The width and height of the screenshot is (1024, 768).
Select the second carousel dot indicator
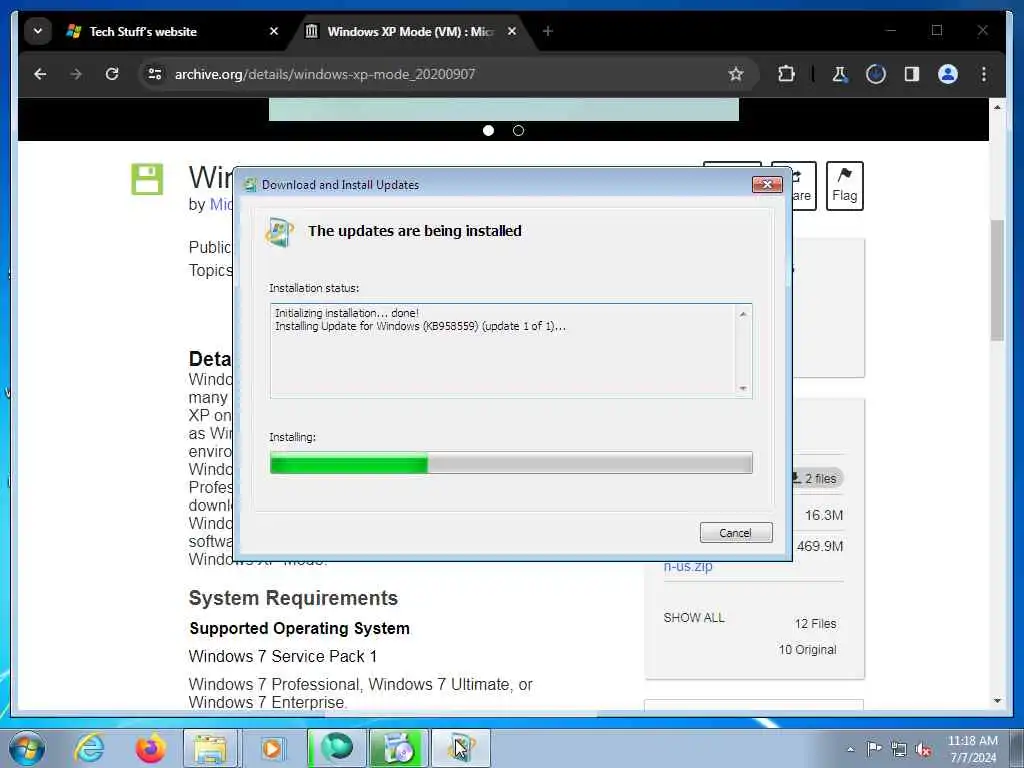pyautogui.click(x=519, y=131)
